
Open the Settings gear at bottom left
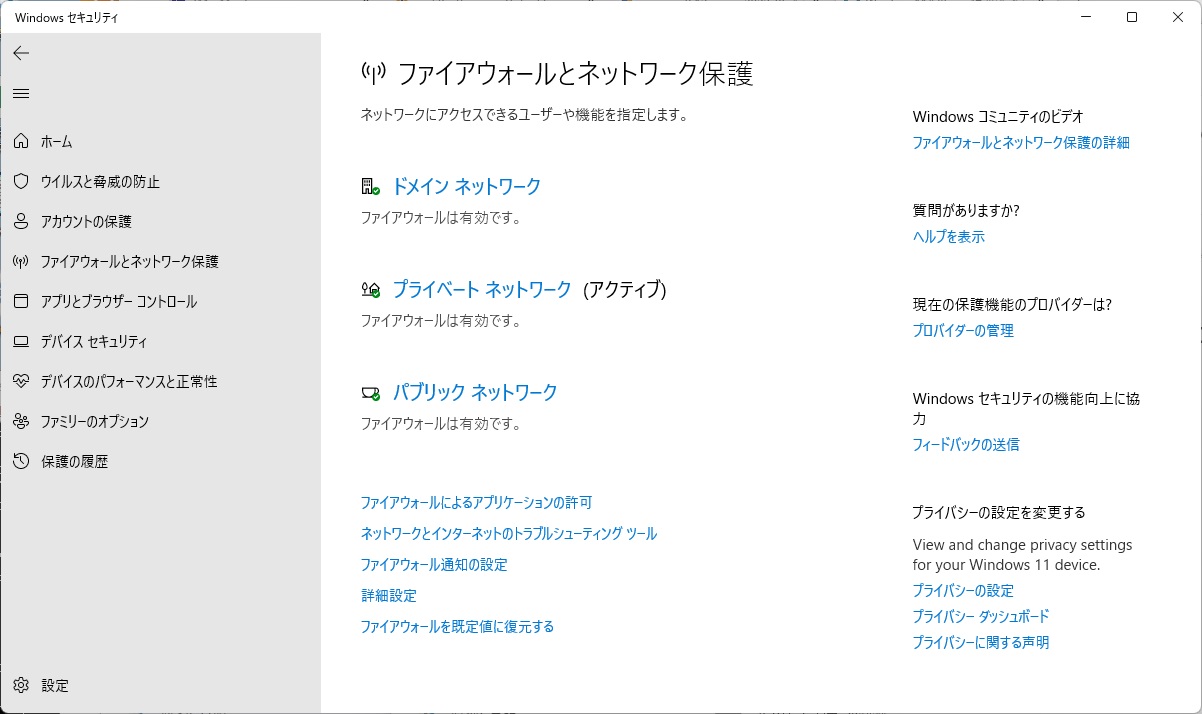coord(20,685)
